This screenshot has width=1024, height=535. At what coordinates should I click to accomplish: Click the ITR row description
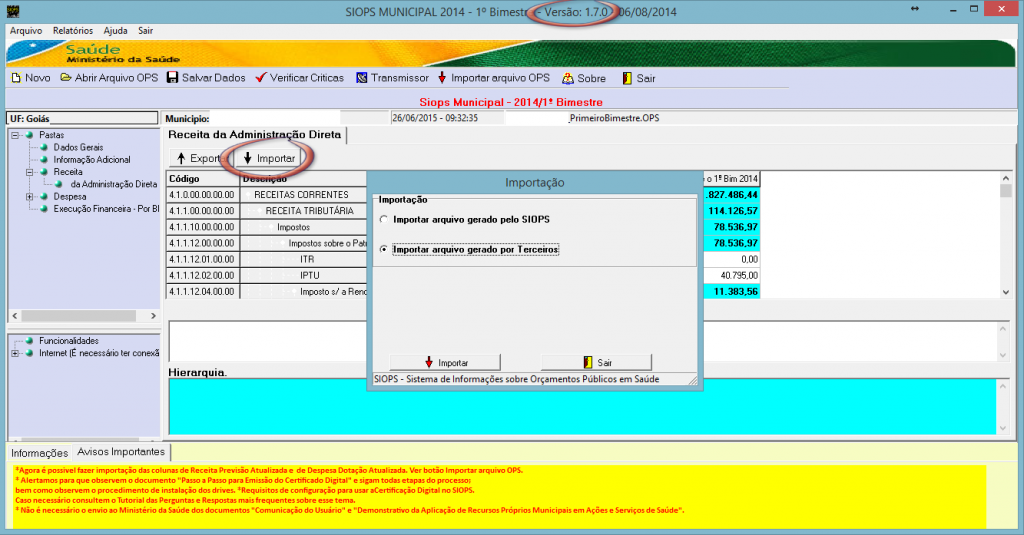305,259
